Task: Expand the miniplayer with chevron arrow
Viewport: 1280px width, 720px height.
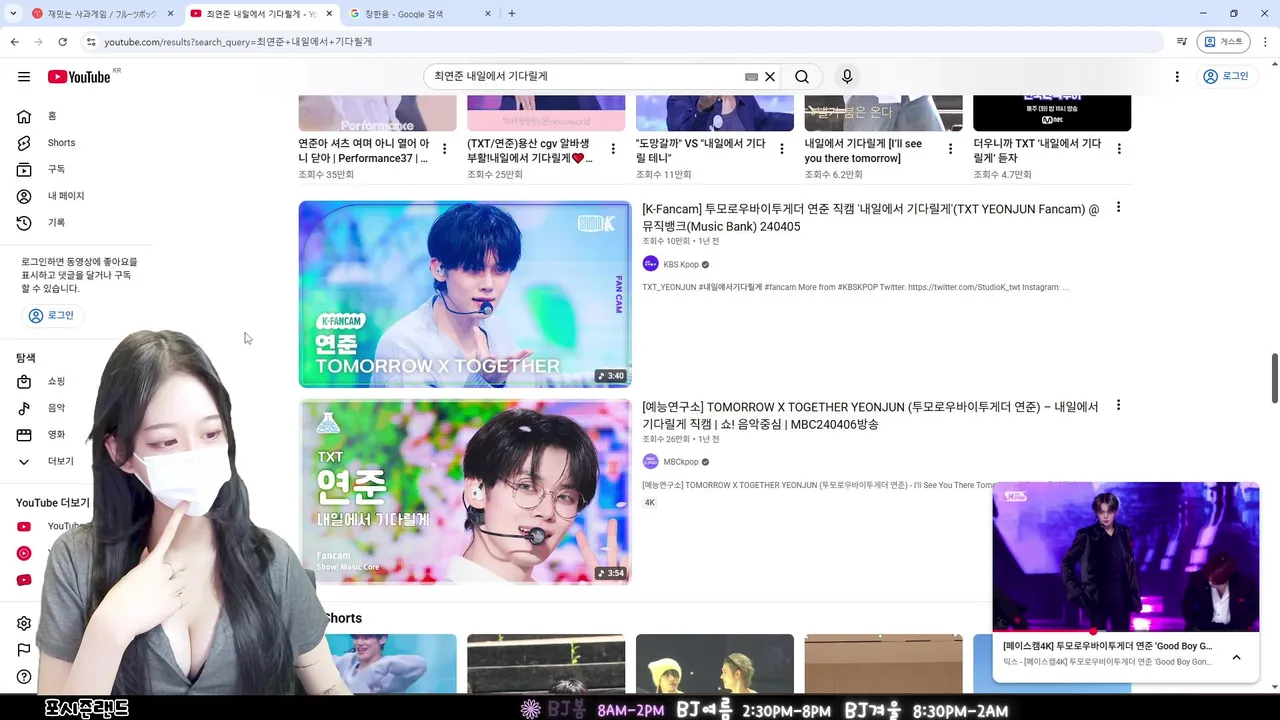Action: coord(1236,657)
